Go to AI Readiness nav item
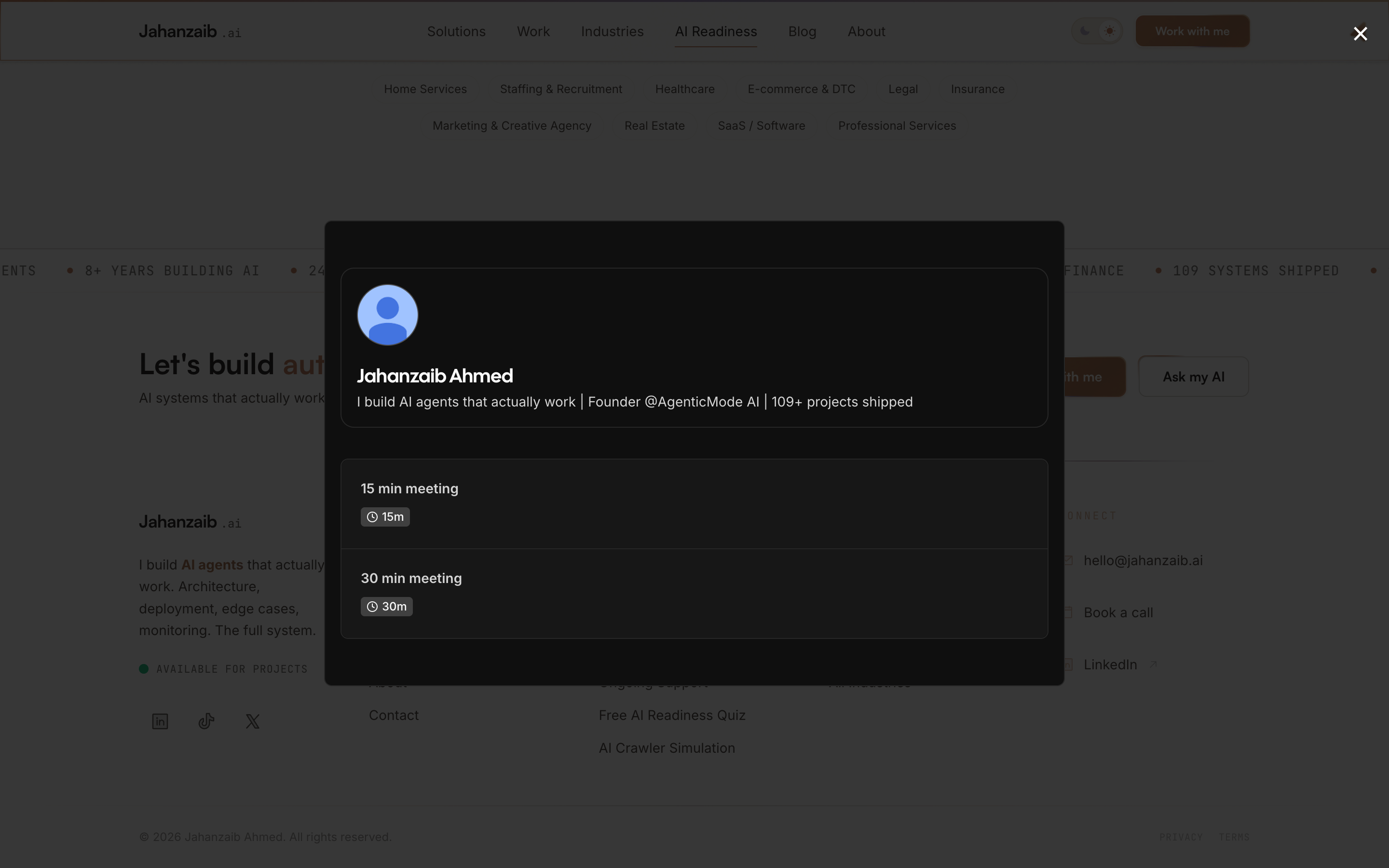Image resolution: width=1389 pixels, height=868 pixels. point(716,31)
